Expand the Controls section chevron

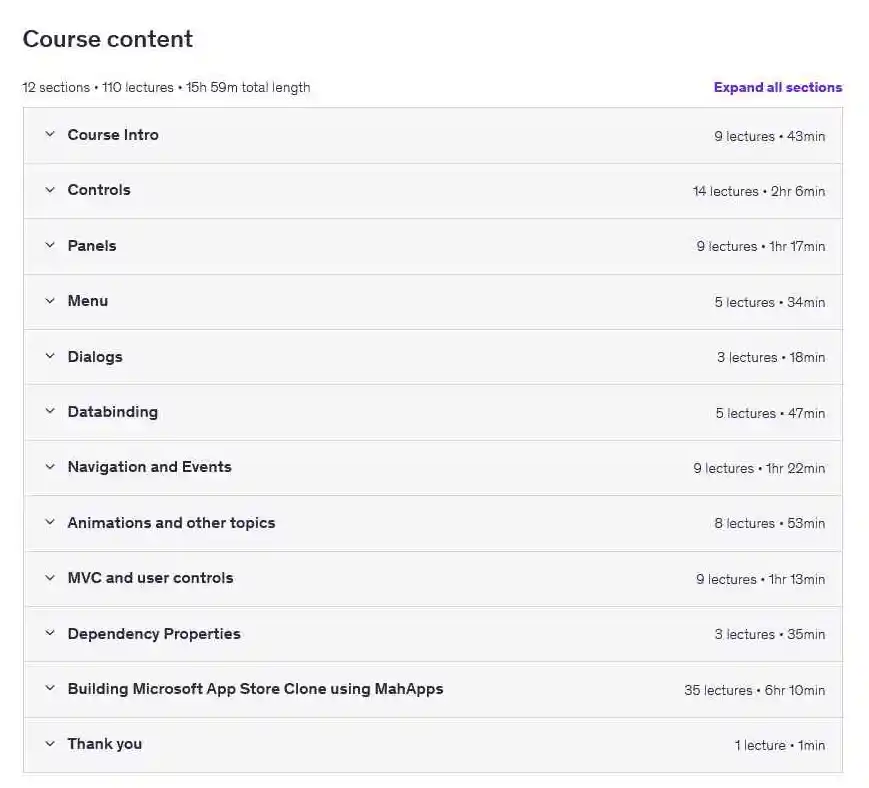coord(49,190)
